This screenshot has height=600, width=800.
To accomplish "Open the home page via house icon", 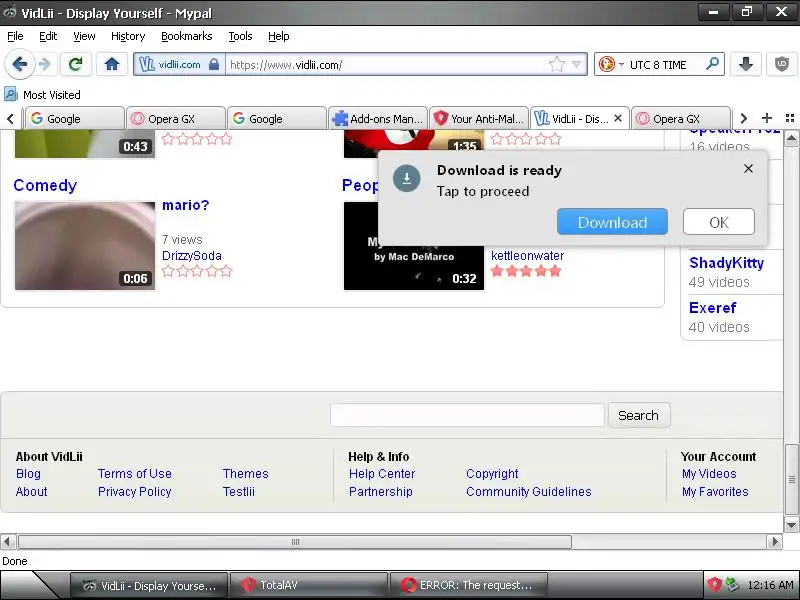I will pyautogui.click(x=112, y=64).
